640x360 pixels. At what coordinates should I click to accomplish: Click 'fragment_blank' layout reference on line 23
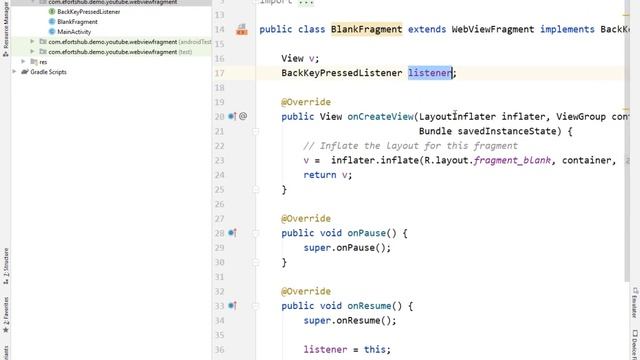512,160
